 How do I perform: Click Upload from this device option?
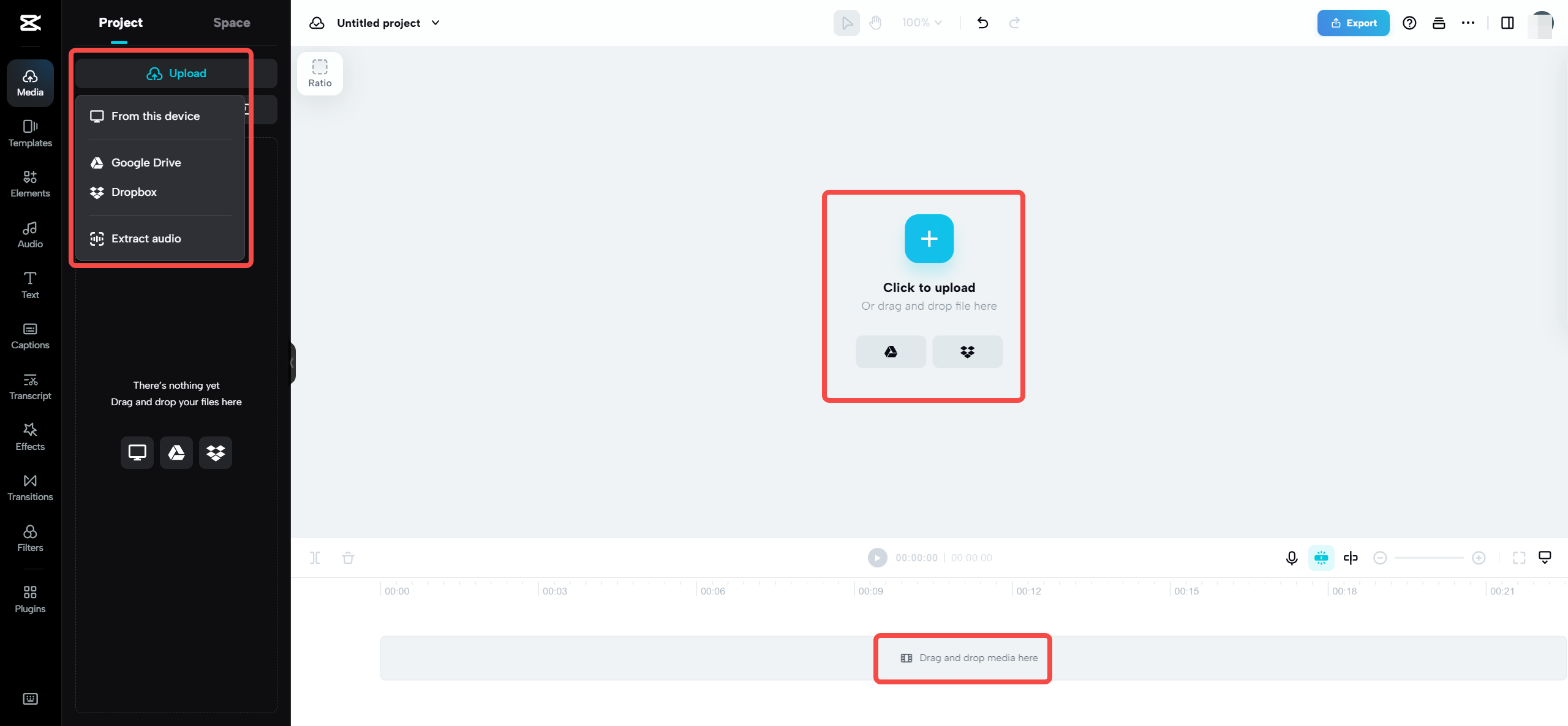(x=155, y=116)
